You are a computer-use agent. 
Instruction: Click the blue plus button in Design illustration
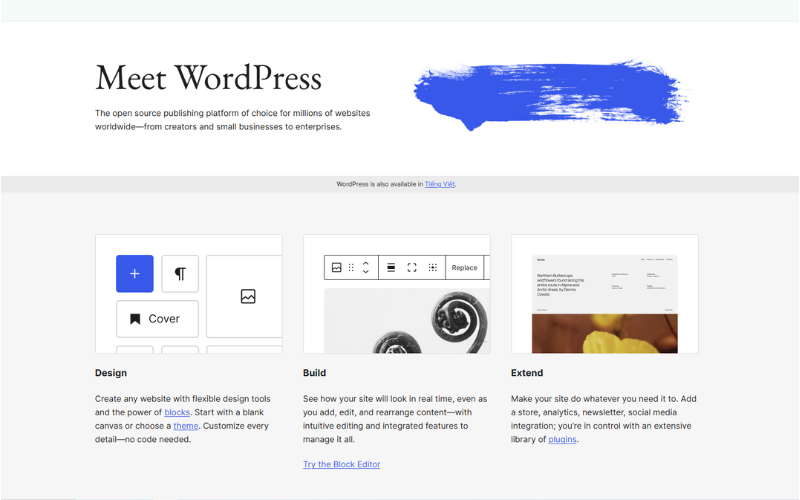(x=135, y=273)
